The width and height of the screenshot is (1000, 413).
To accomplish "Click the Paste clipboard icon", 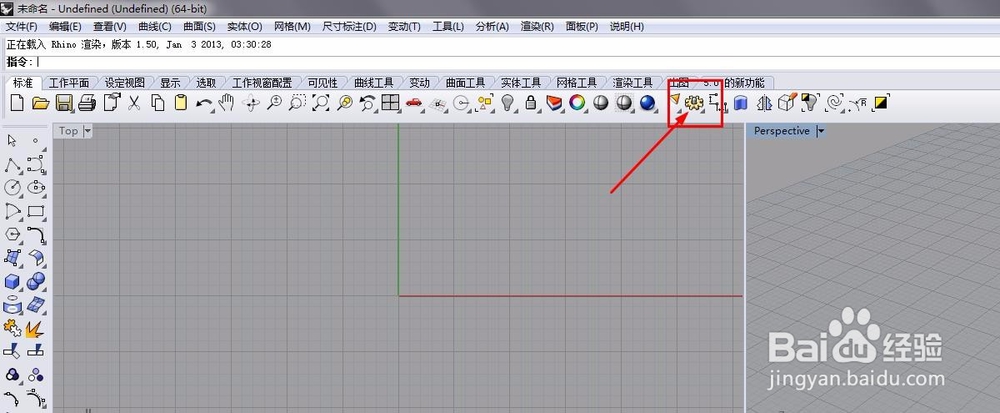I will [x=180, y=103].
